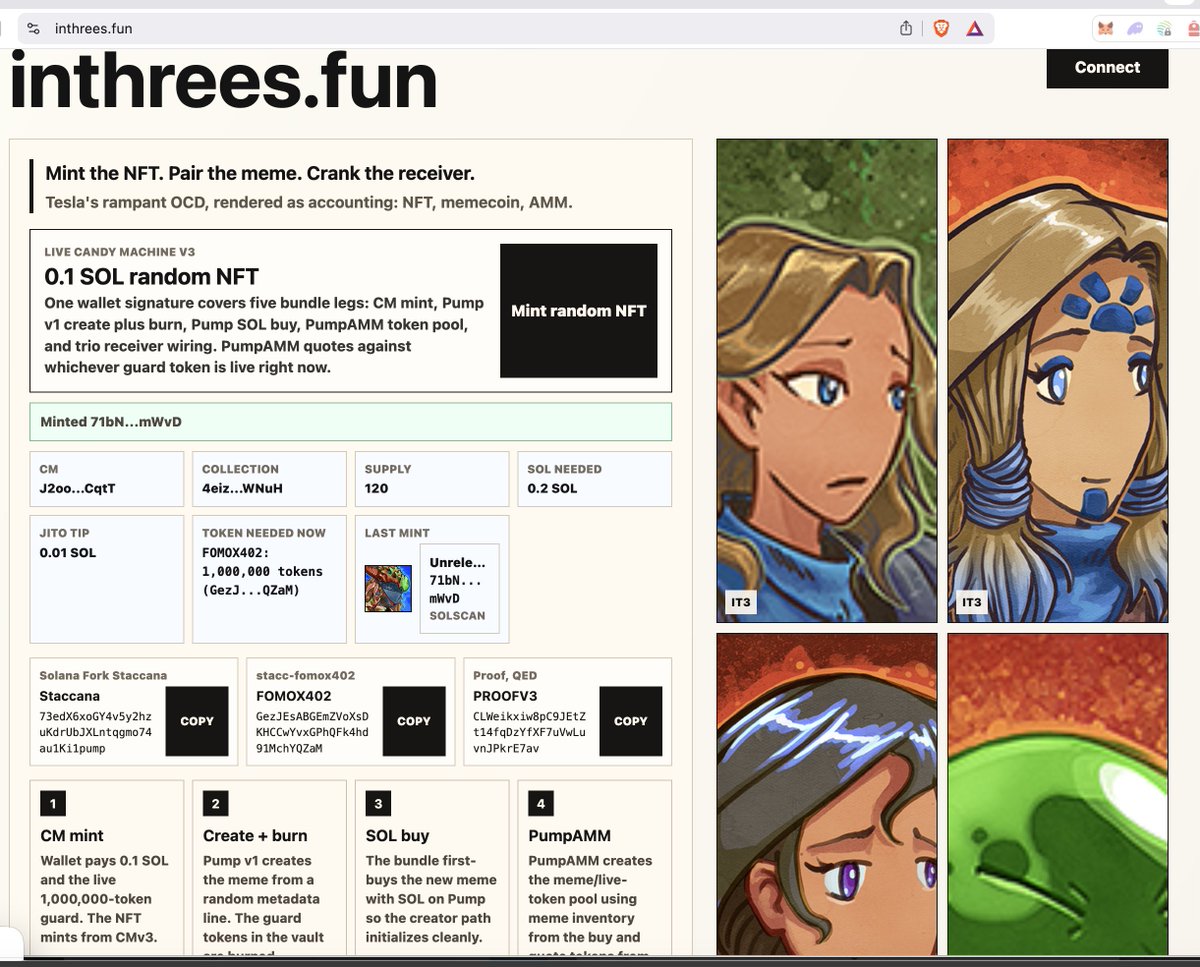This screenshot has height=967, width=1200.
Task: Open the NFT image with green background
Action: (x=827, y=381)
